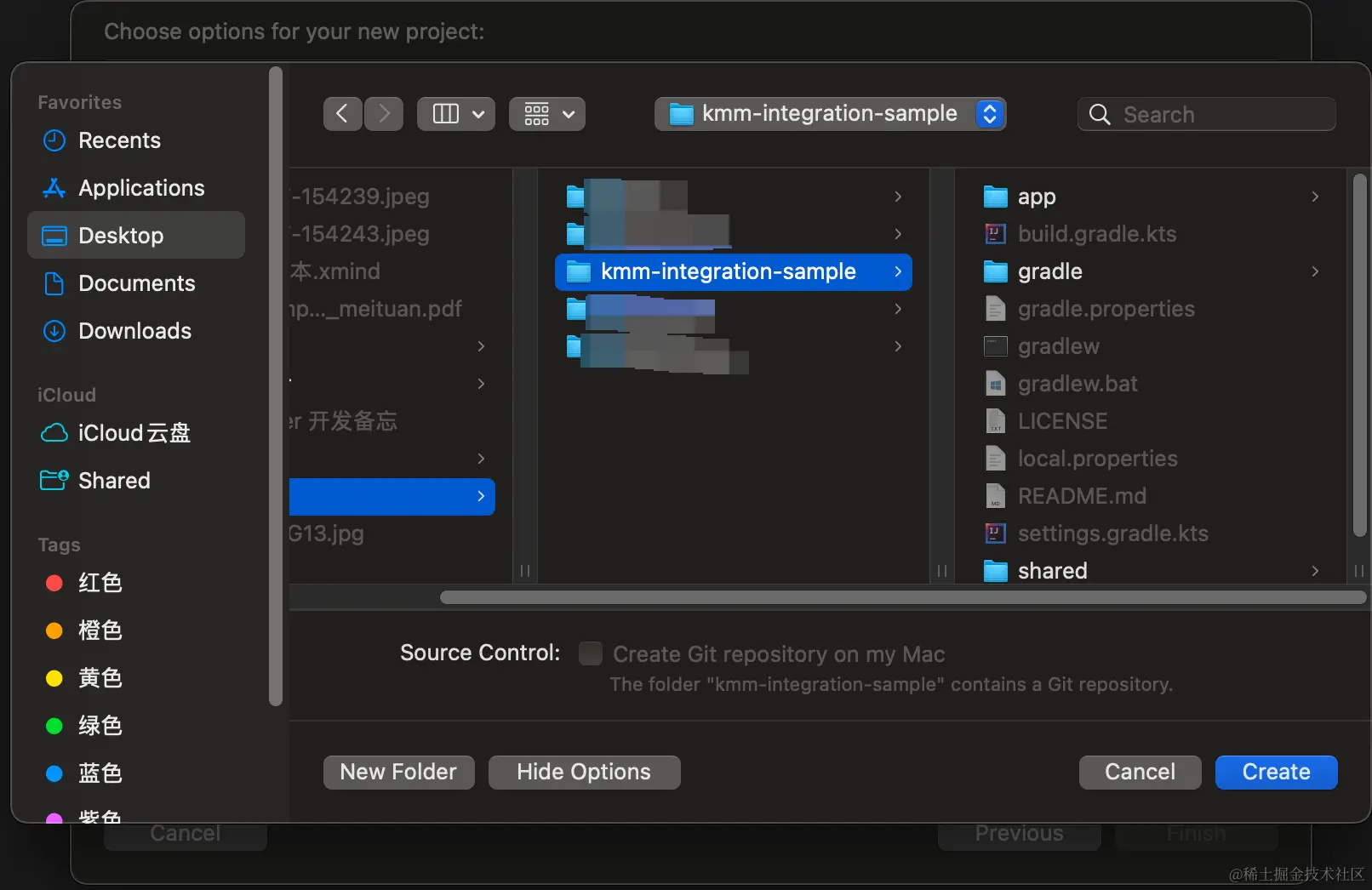Click the Hide Options button
The image size is (1372, 890).
point(584,773)
